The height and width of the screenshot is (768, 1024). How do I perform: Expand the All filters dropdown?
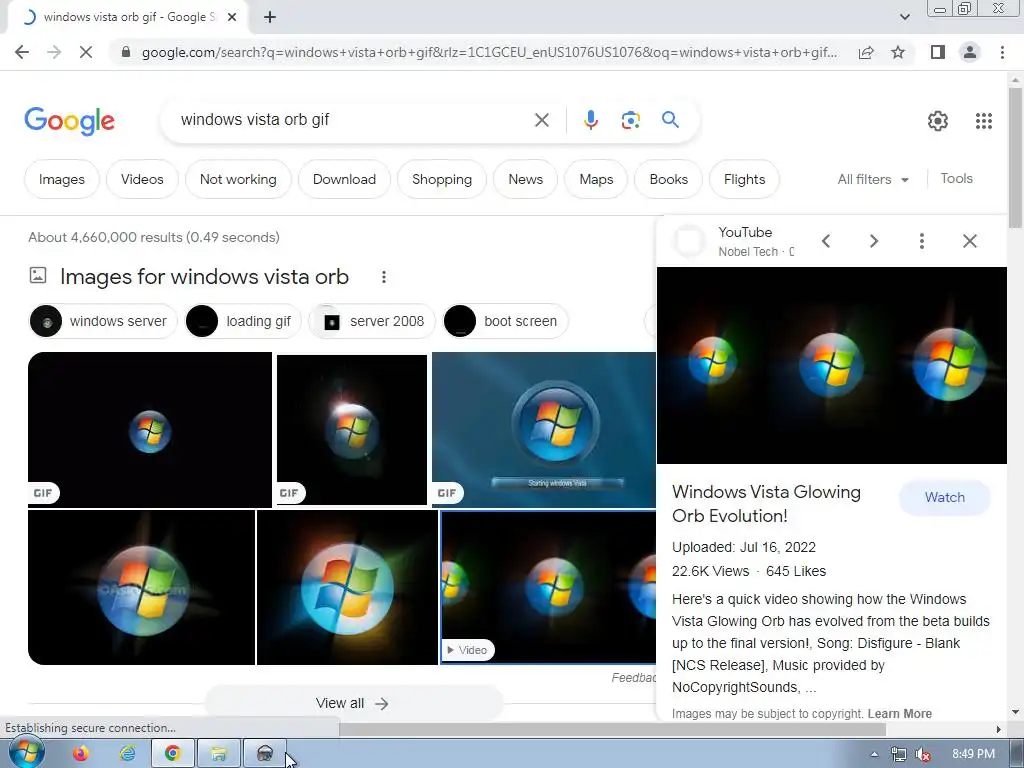(872, 179)
